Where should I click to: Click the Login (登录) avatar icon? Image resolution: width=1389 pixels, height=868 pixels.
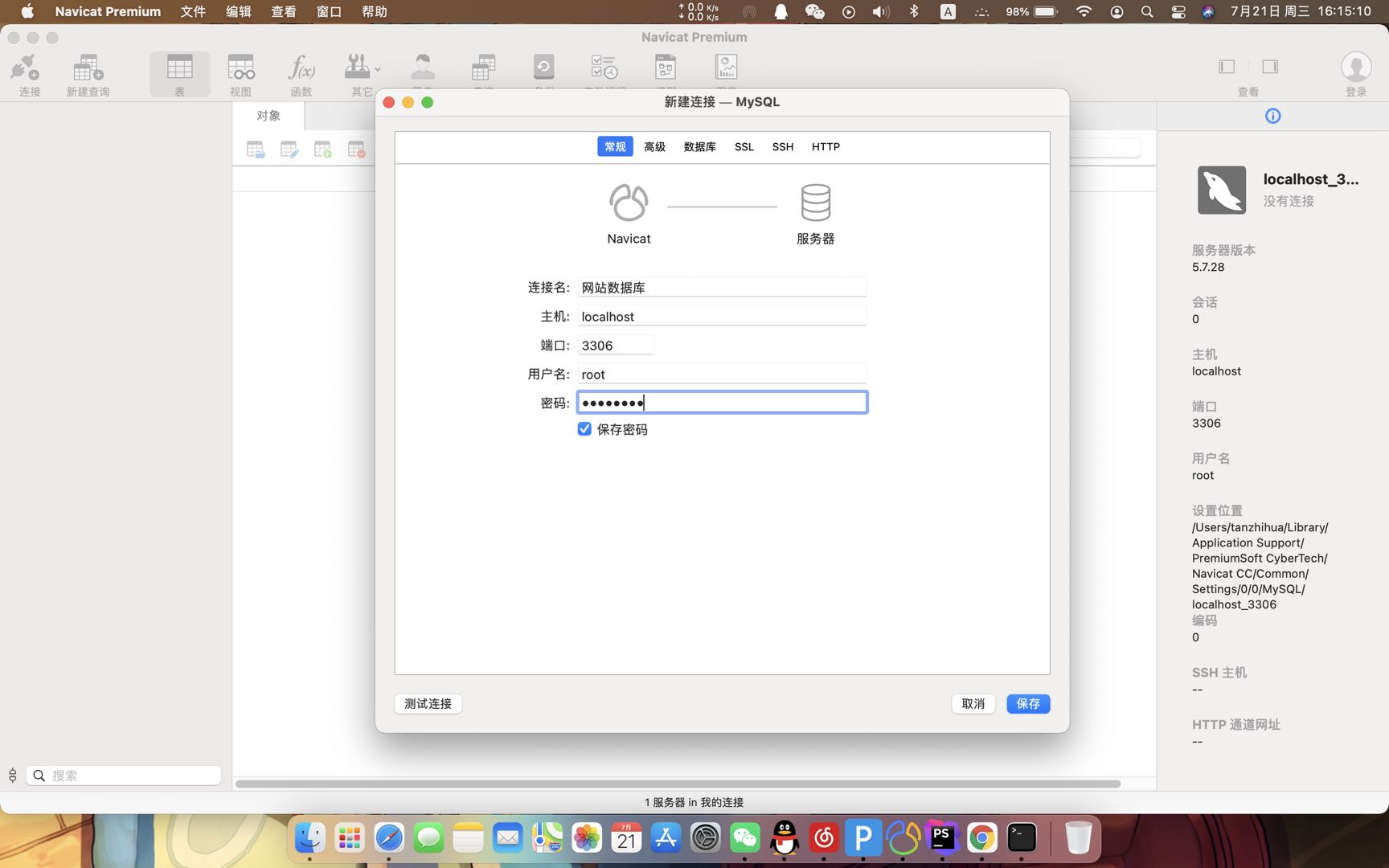pos(1356,68)
